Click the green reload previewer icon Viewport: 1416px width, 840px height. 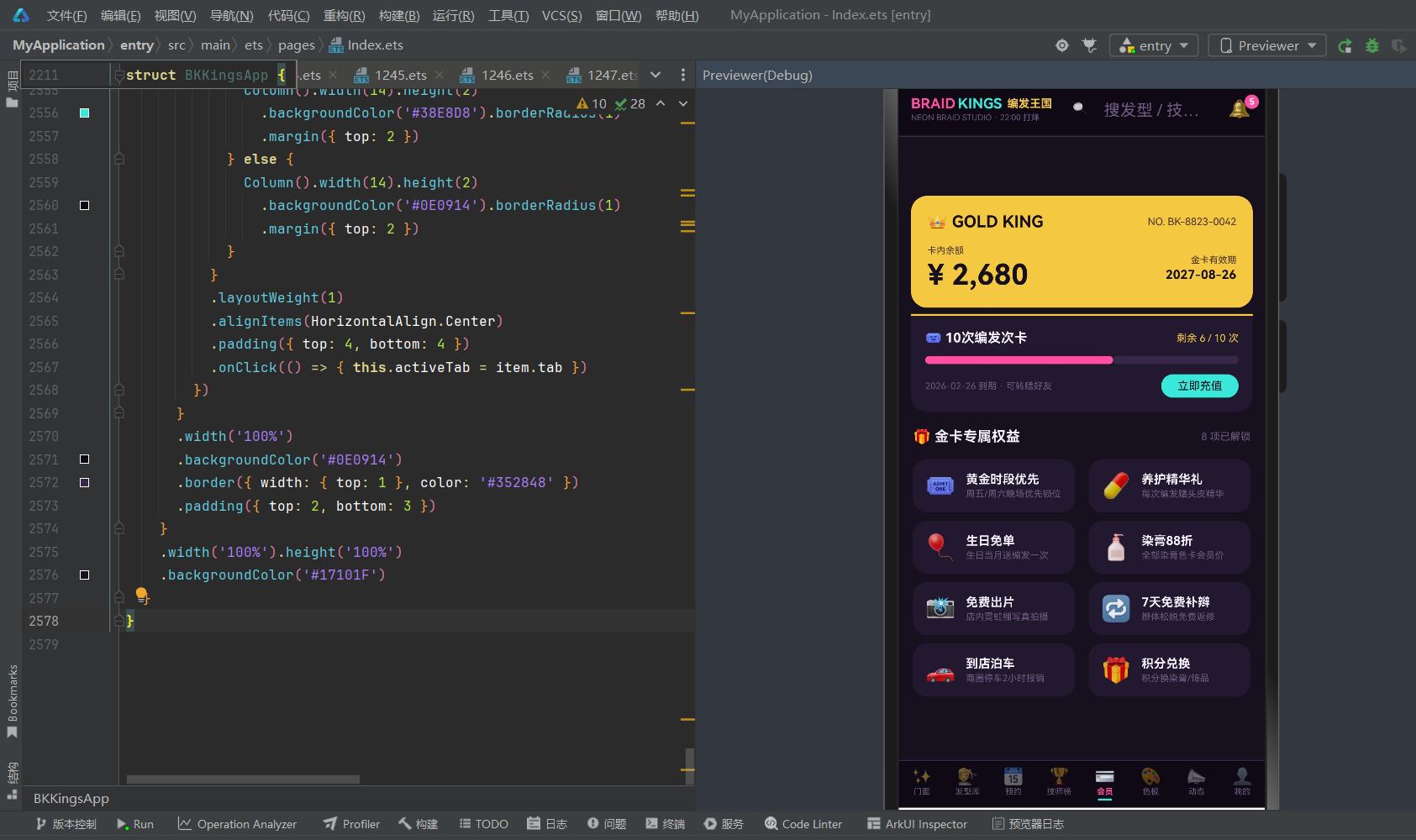[x=1345, y=45]
